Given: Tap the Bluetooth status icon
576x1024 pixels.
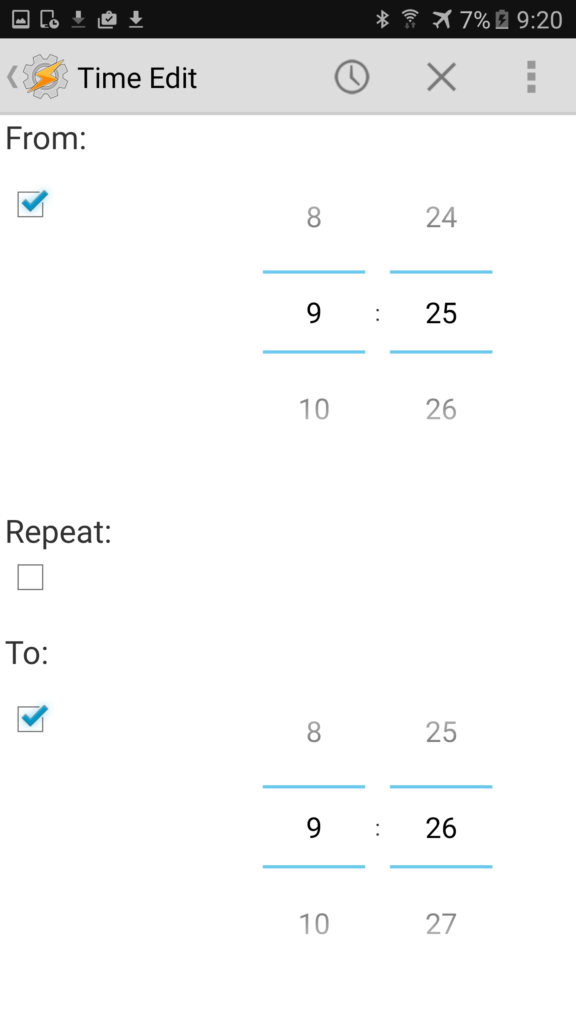Looking at the screenshot, I should pyautogui.click(x=382, y=20).
